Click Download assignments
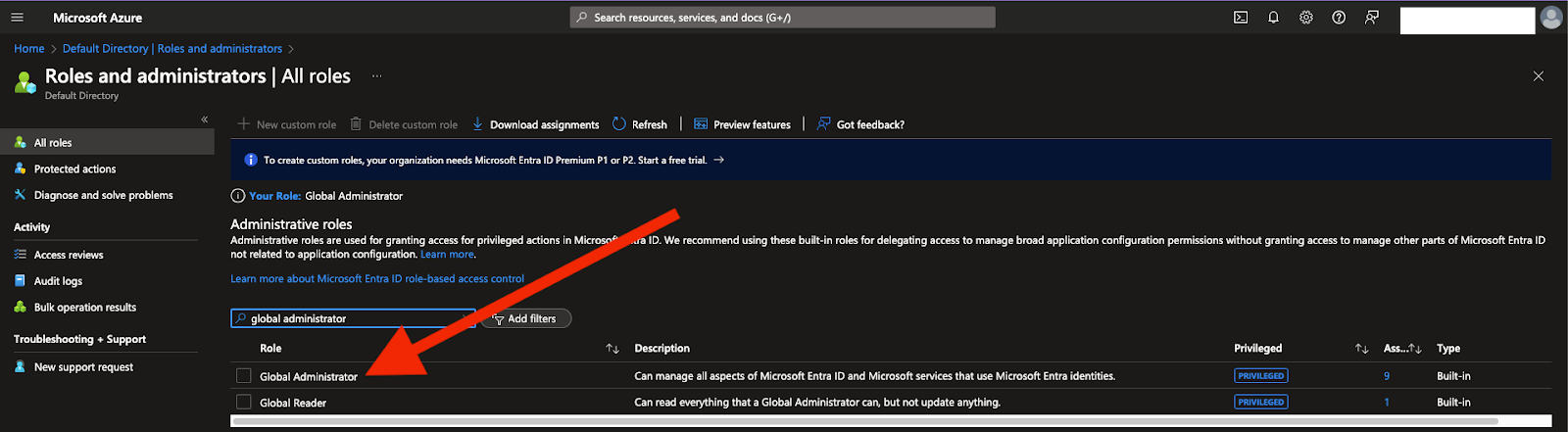This screenshot has width=1568, height=432. [x=536, y=124]
